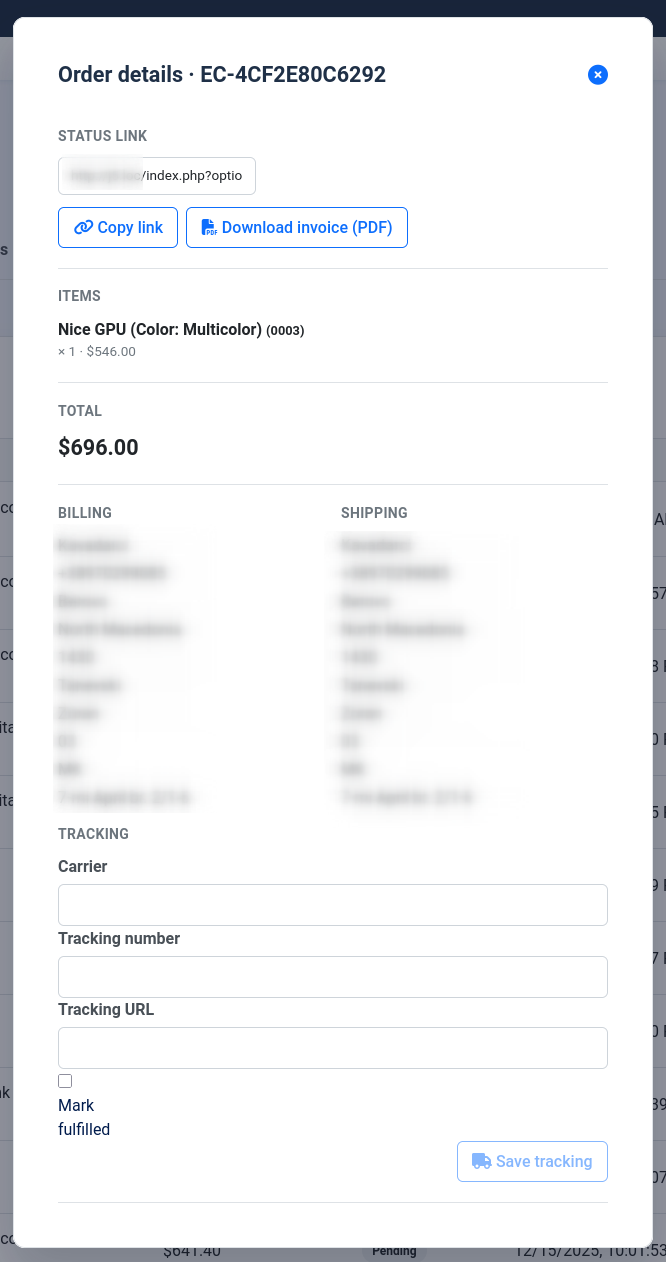Image resolution: width=666 pixels, height=1262 pixels.
Task: Click the $696.00 total amount
Action: tap(98, 447)
